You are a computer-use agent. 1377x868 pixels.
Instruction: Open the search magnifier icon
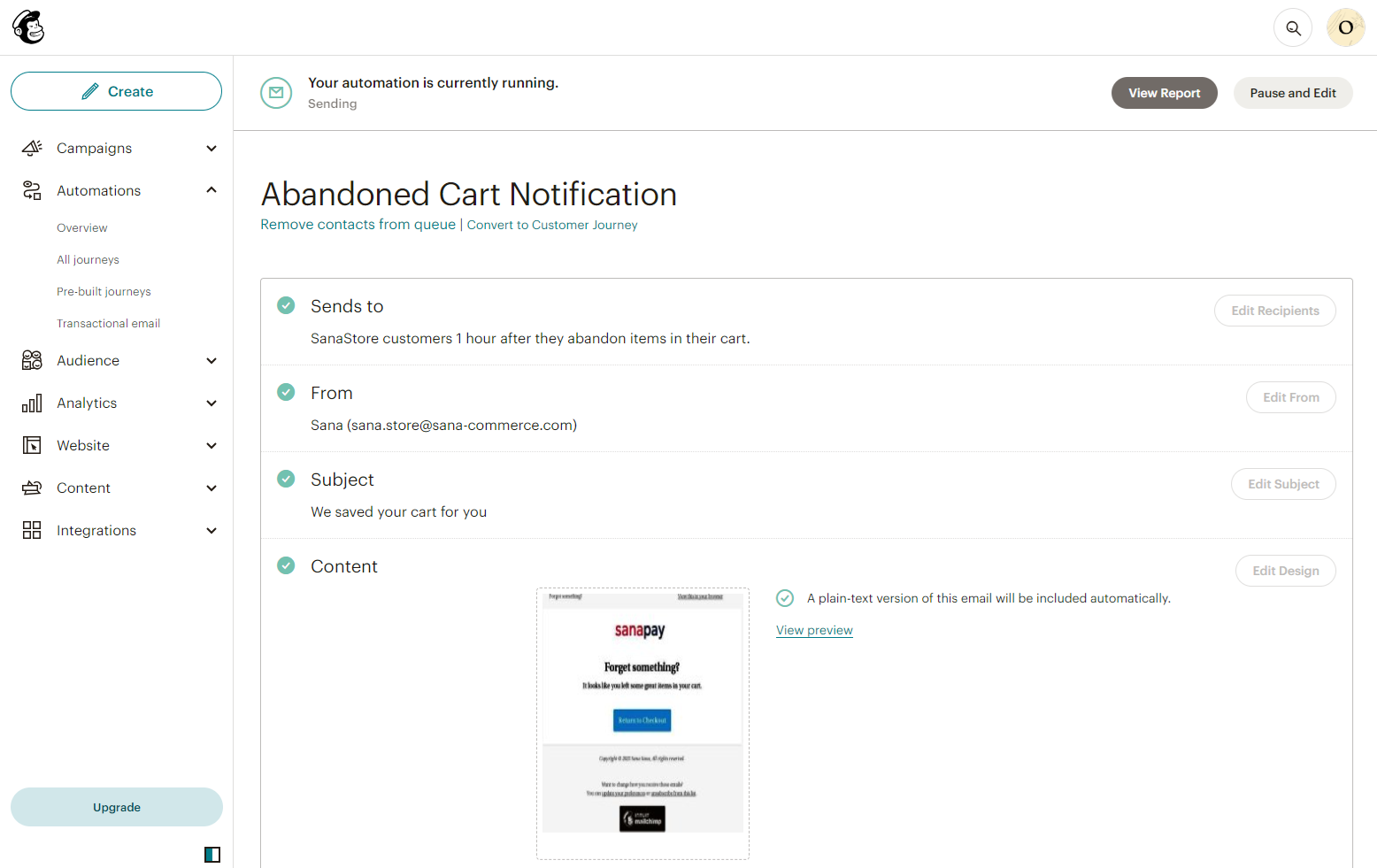coord(1293,27)
